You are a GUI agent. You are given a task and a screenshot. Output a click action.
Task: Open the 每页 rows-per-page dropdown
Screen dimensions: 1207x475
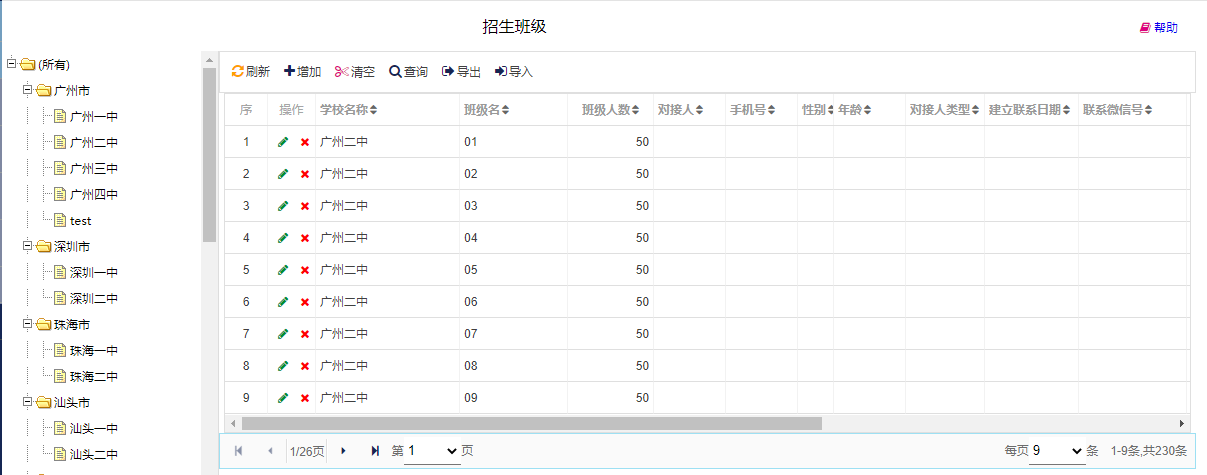1057,451
